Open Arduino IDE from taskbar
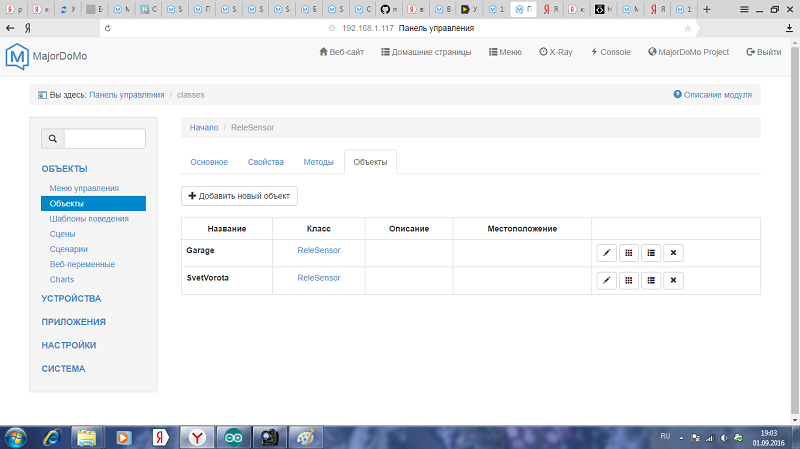 [234, 438]
